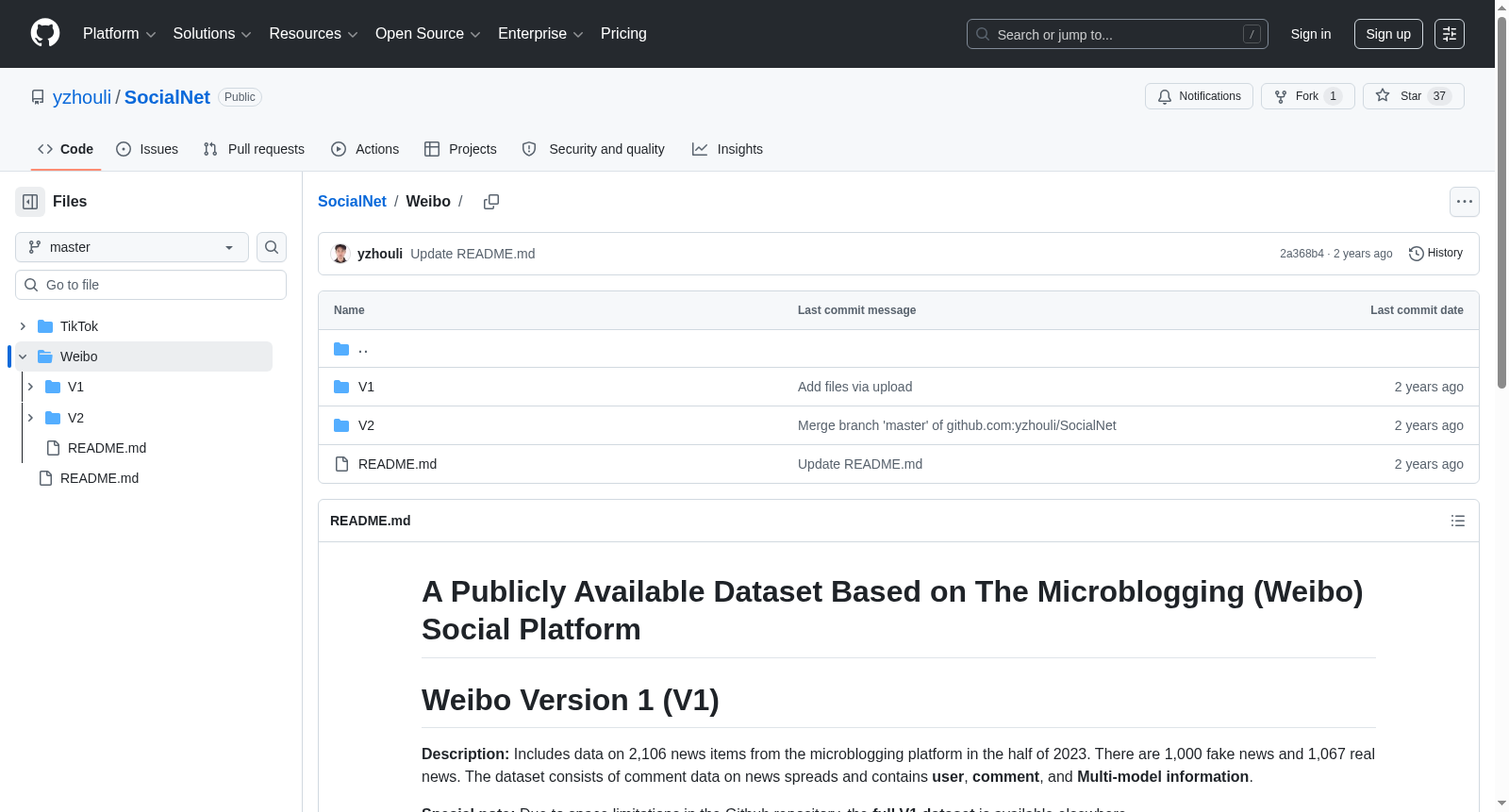Image resolution: width=1509 pixels, height=812 pixels.
Task: Open the Solutions dropdown menu
Action: tap(212, 34)
